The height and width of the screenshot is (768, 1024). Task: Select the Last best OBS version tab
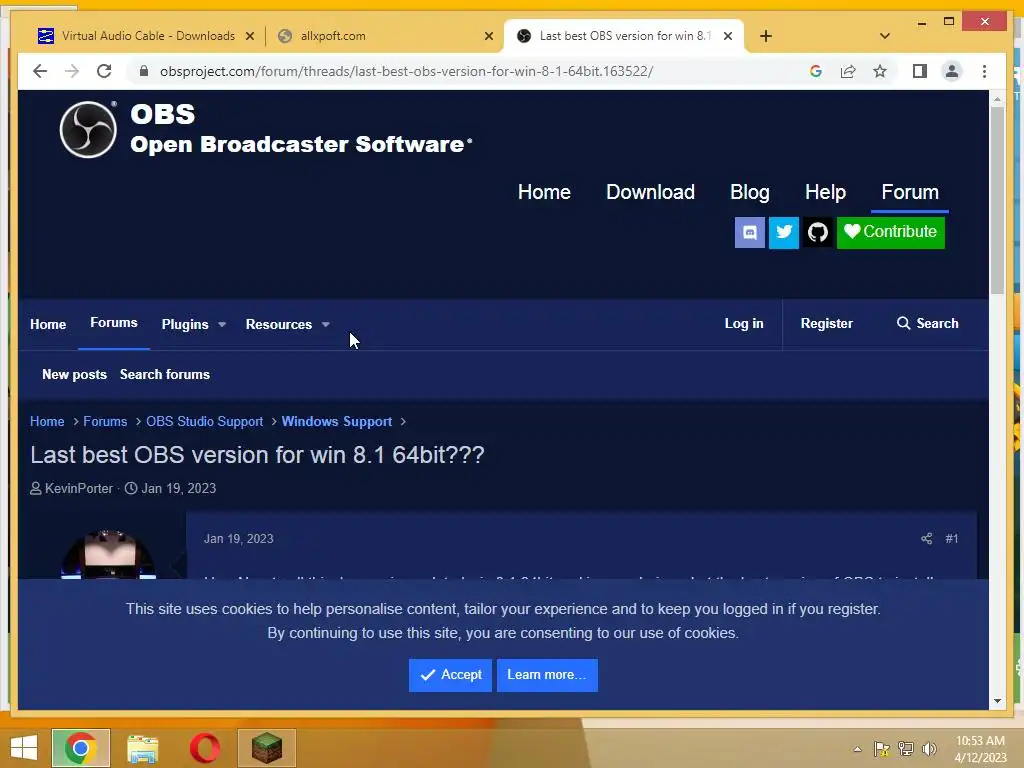624,36
